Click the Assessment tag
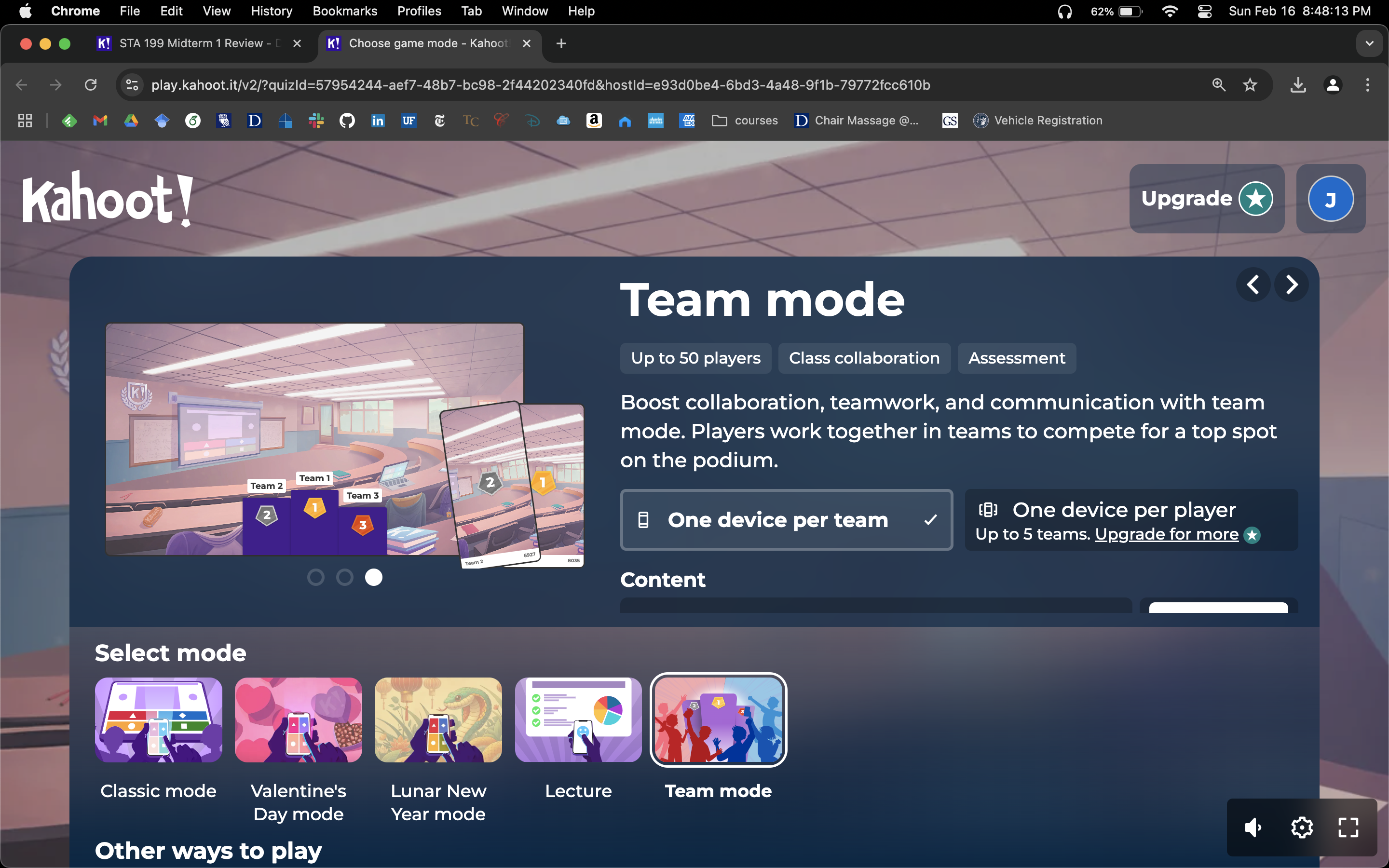 coord(1017,358)
